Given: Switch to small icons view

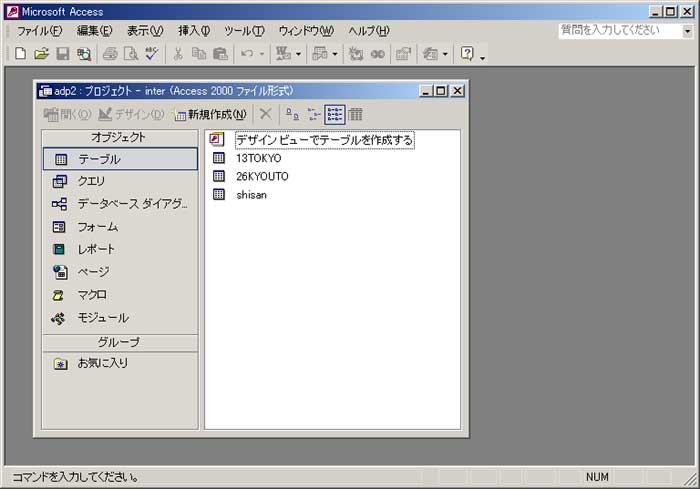Looking at the screenshot, I should [314, 114].
